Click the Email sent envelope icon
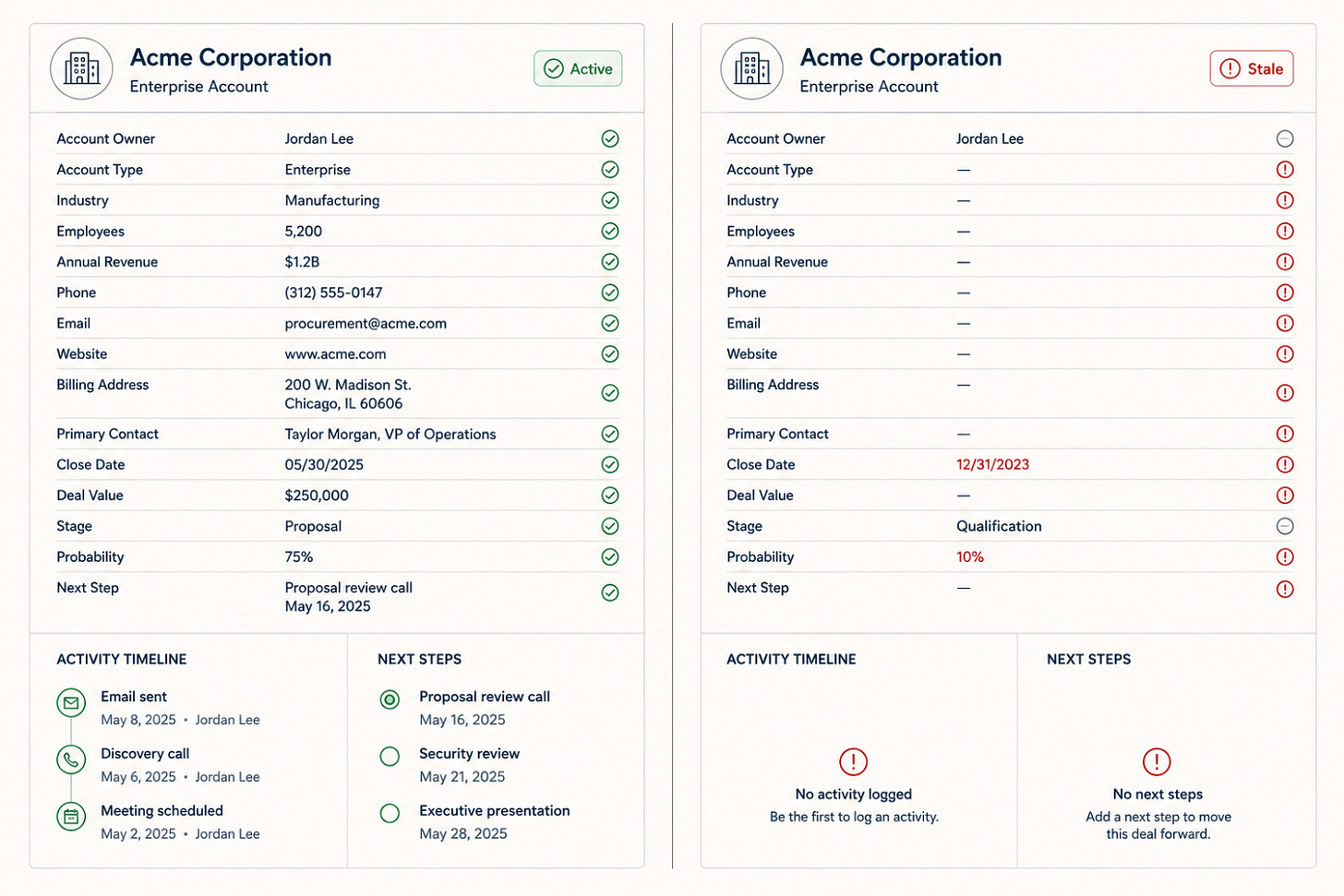The image size is (1344, 896). click(71, 703)
